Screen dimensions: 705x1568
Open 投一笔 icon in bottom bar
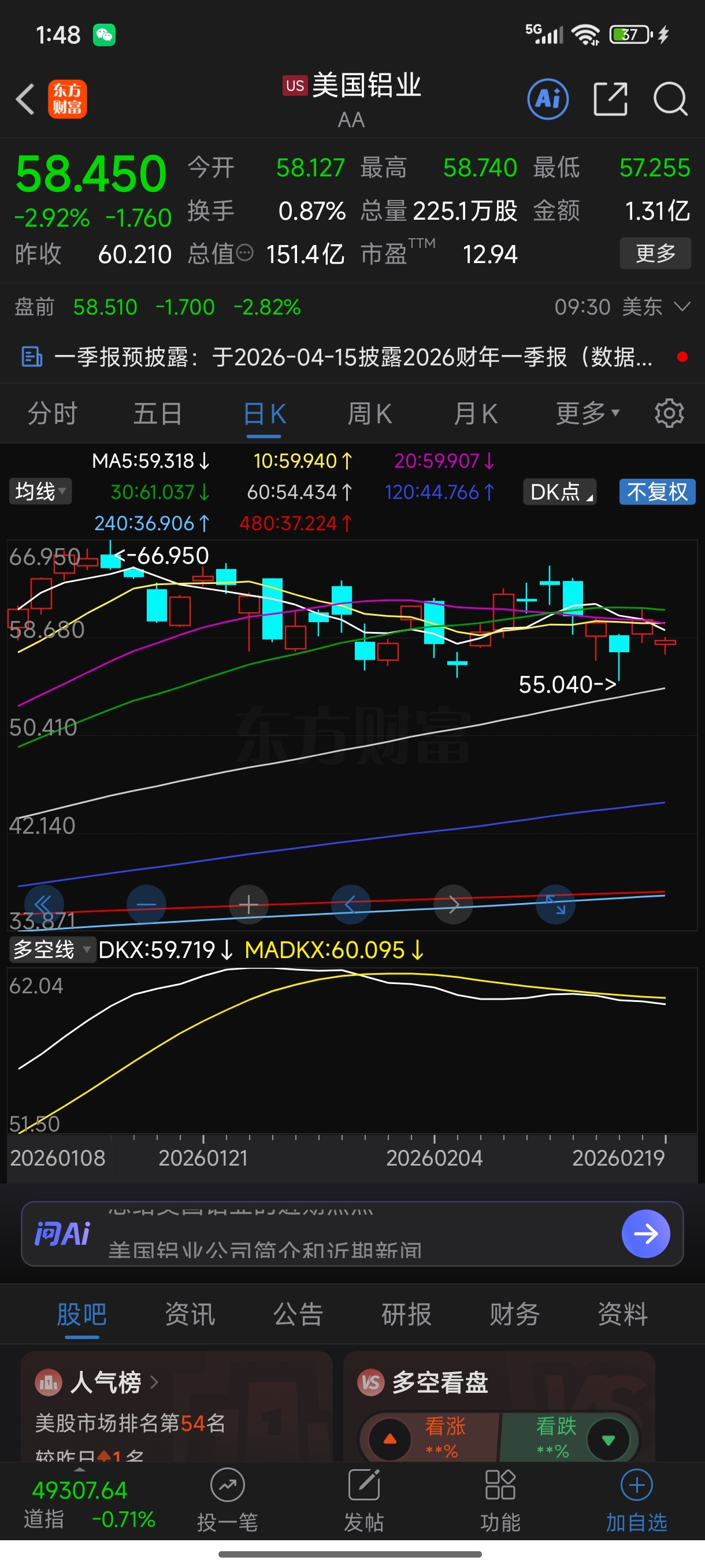click(x=228, y=1485)
